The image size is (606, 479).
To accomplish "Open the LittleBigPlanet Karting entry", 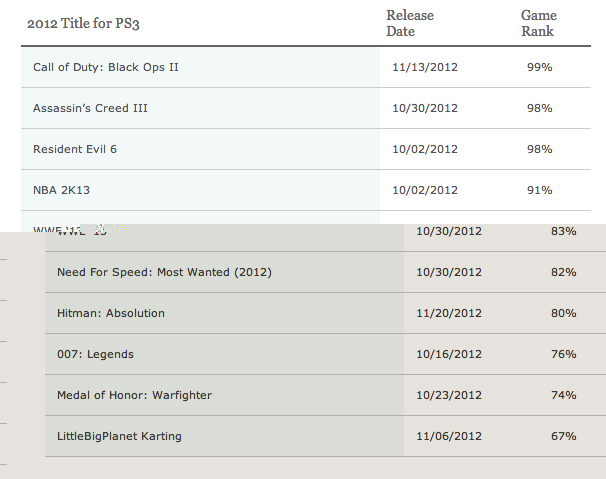I will click(119, 436).
